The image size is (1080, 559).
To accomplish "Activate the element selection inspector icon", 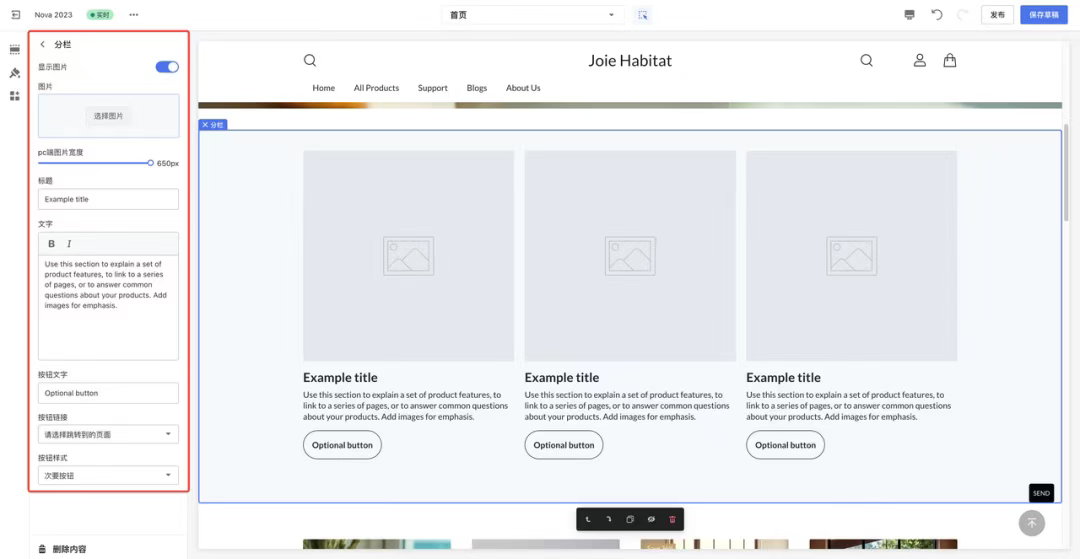I will pyautogui.click(x=643, y=15).
